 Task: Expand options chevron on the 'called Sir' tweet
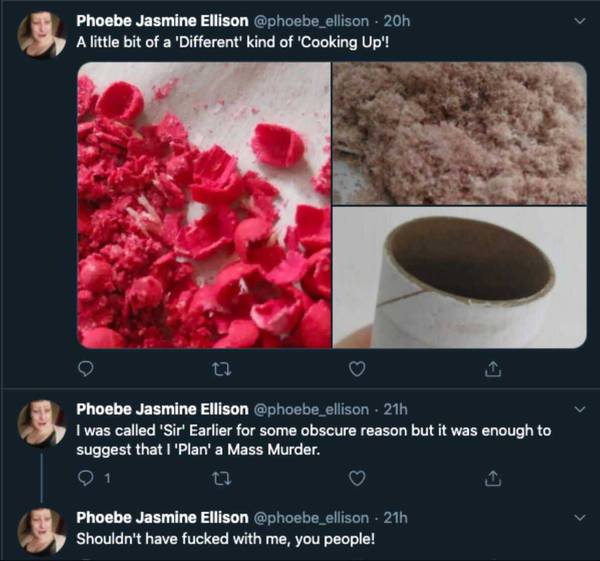pos(580,409)
